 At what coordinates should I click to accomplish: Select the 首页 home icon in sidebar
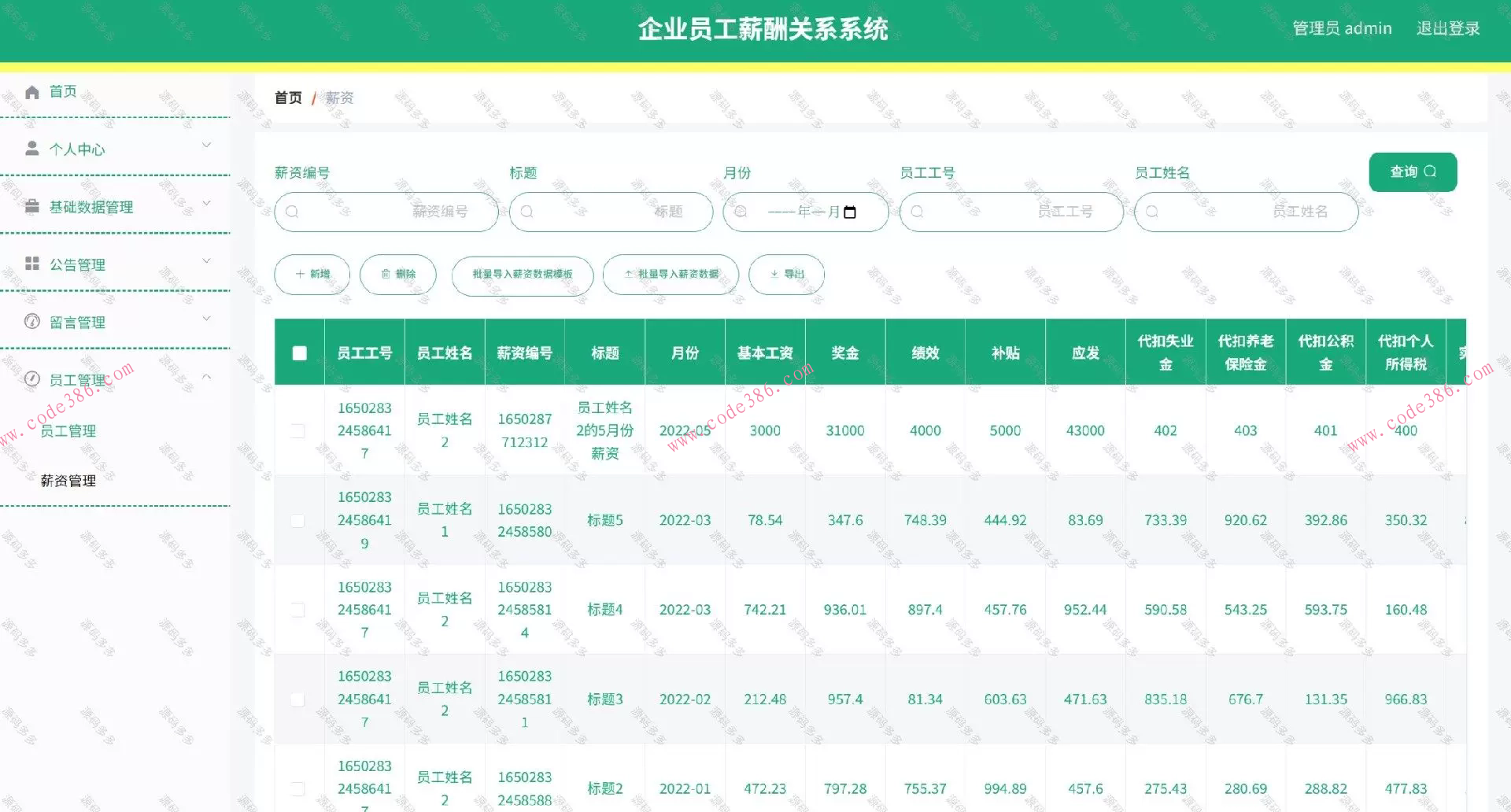[31, 90]
